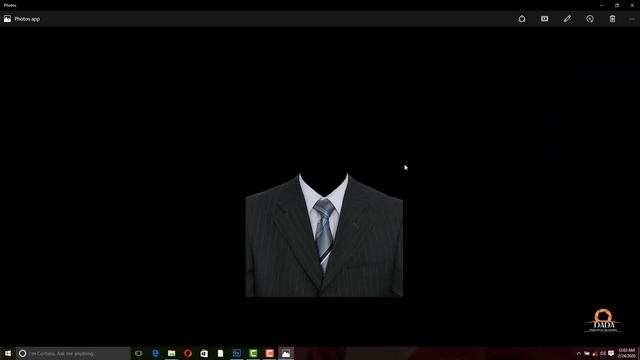The image size is (640, 360).
Task: Start the slideshow from the toolbar
Action: coord(544,19)
